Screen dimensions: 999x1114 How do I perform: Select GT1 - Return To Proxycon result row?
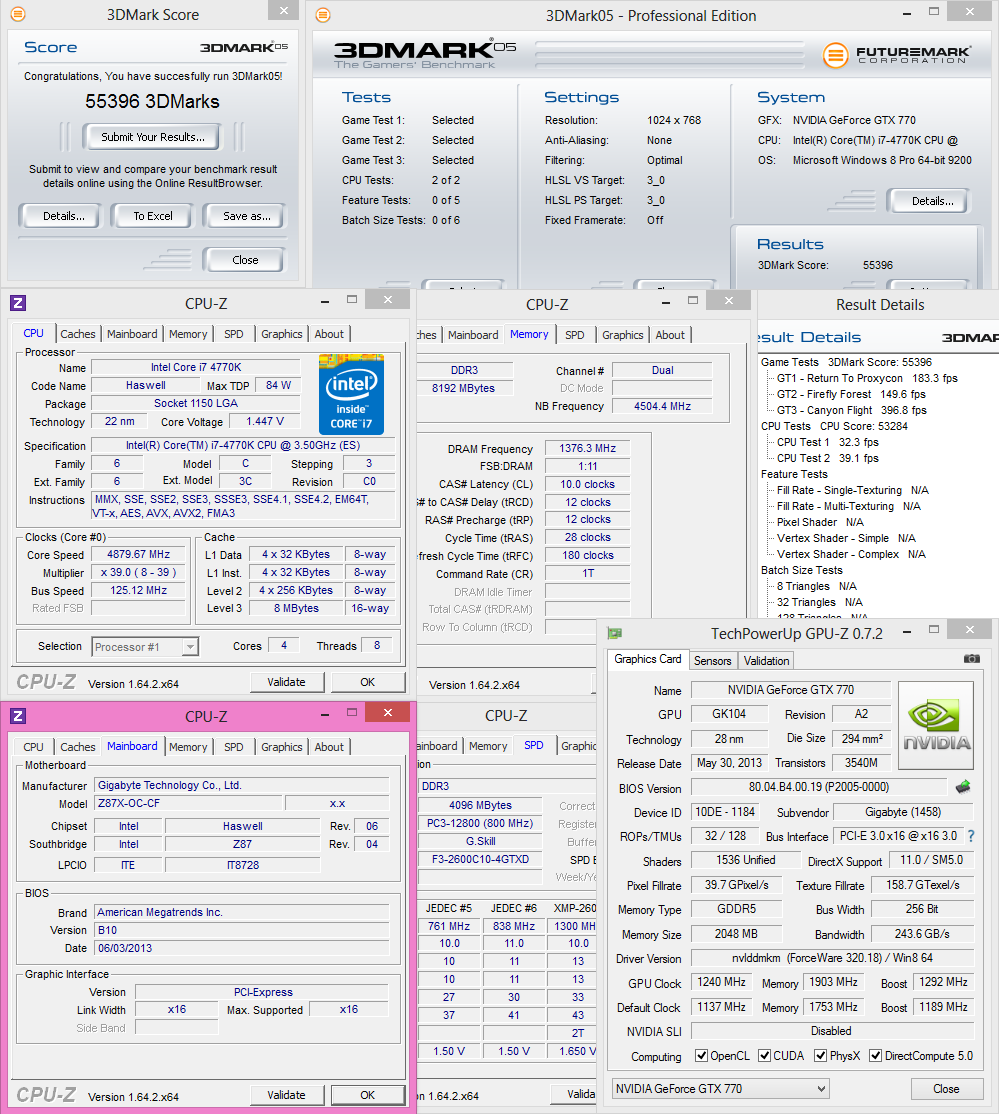coord(867,378)
